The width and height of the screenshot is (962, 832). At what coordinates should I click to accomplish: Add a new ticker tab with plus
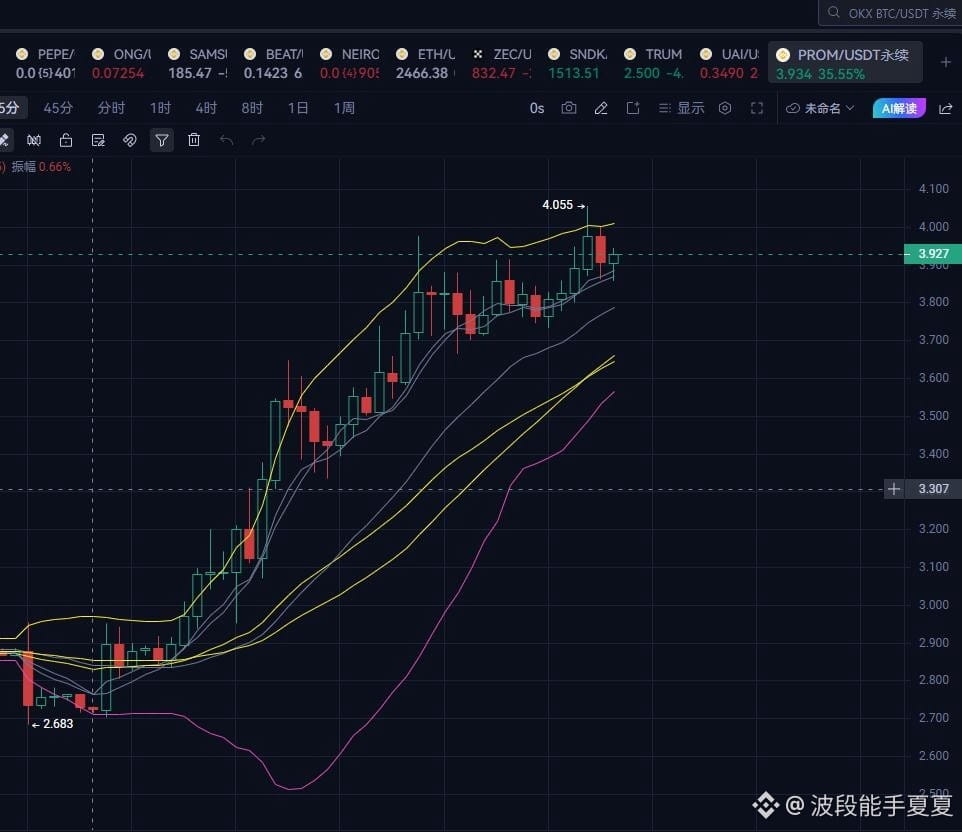[x=945, y=63]
